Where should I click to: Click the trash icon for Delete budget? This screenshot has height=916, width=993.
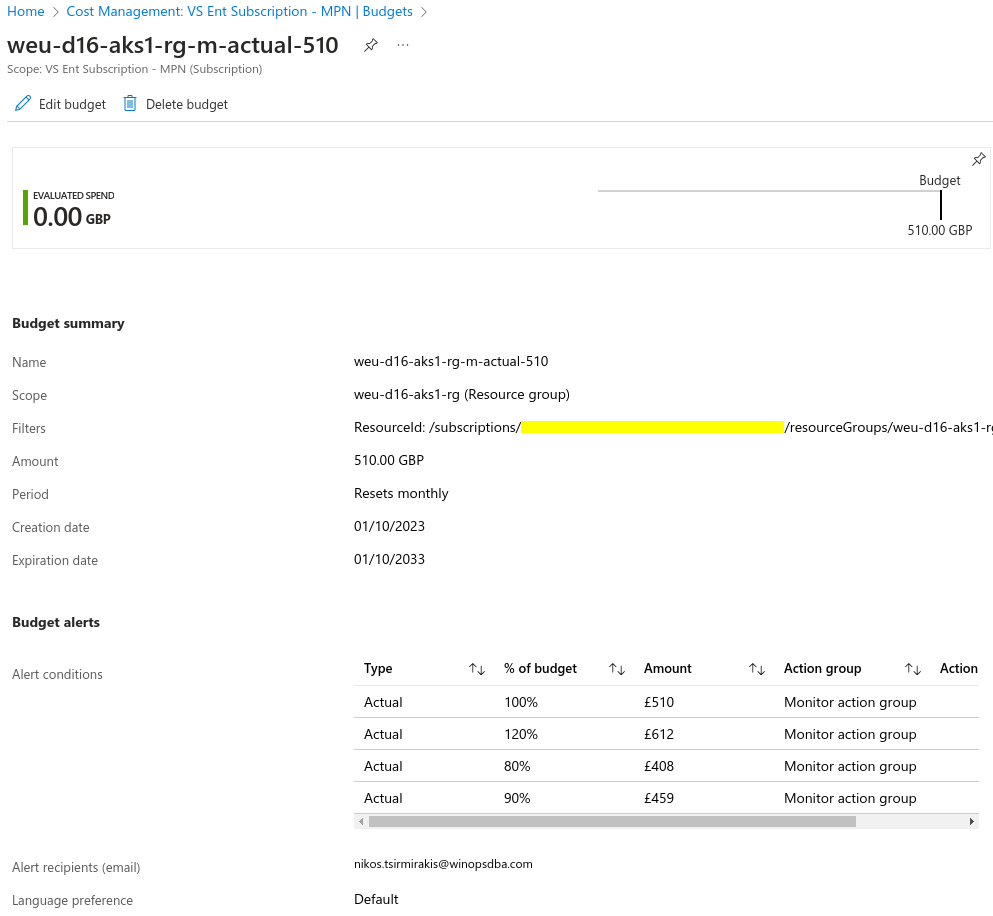click(x=130, y=104)
